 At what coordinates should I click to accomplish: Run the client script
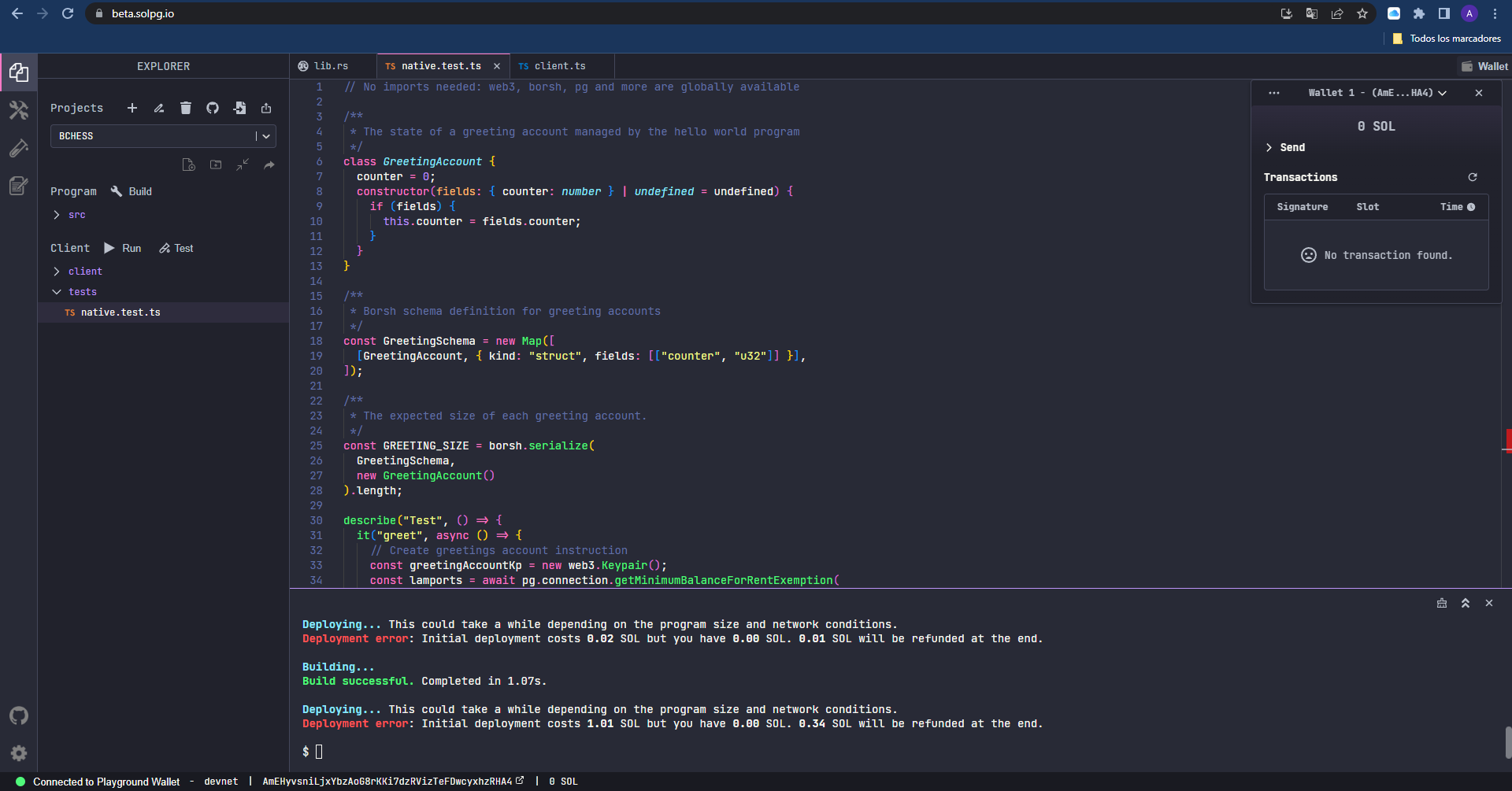pos(123,248)
